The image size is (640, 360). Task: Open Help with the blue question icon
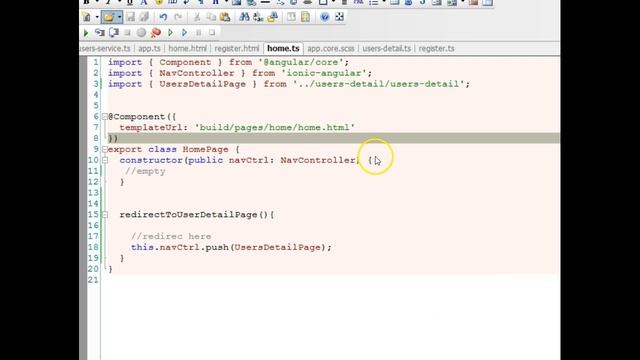[324, 17]
